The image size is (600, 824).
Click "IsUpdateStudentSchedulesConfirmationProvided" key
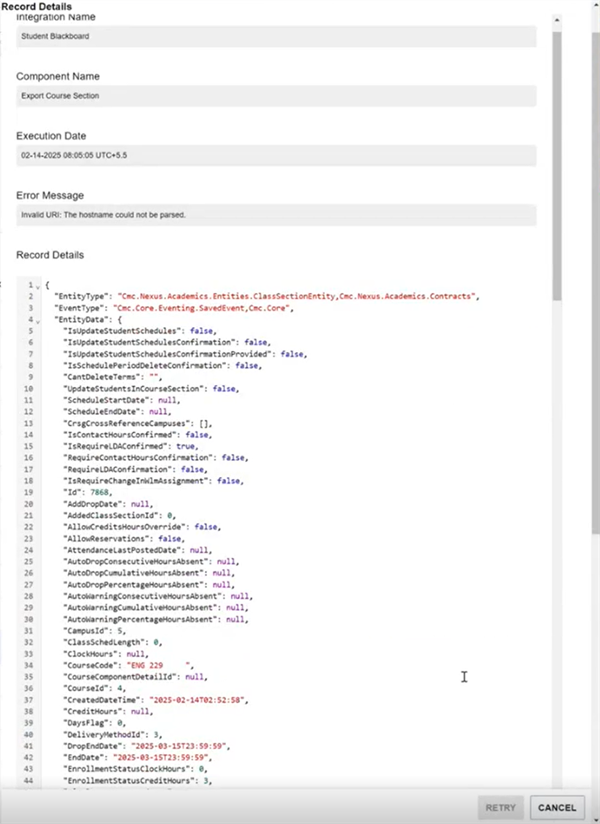point(168,354)
